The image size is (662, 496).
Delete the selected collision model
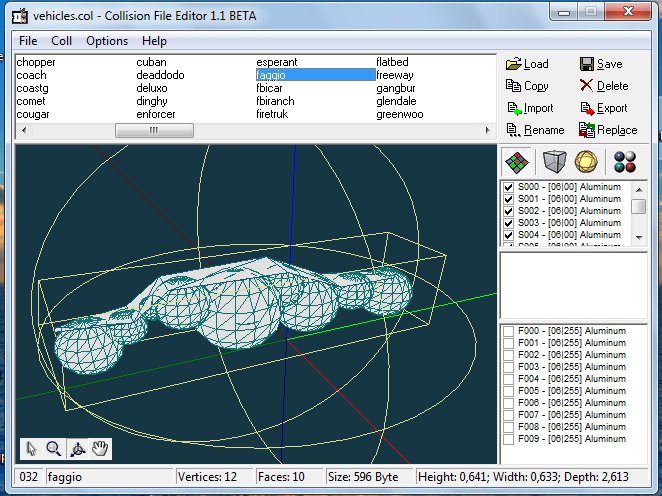[604, 86]
